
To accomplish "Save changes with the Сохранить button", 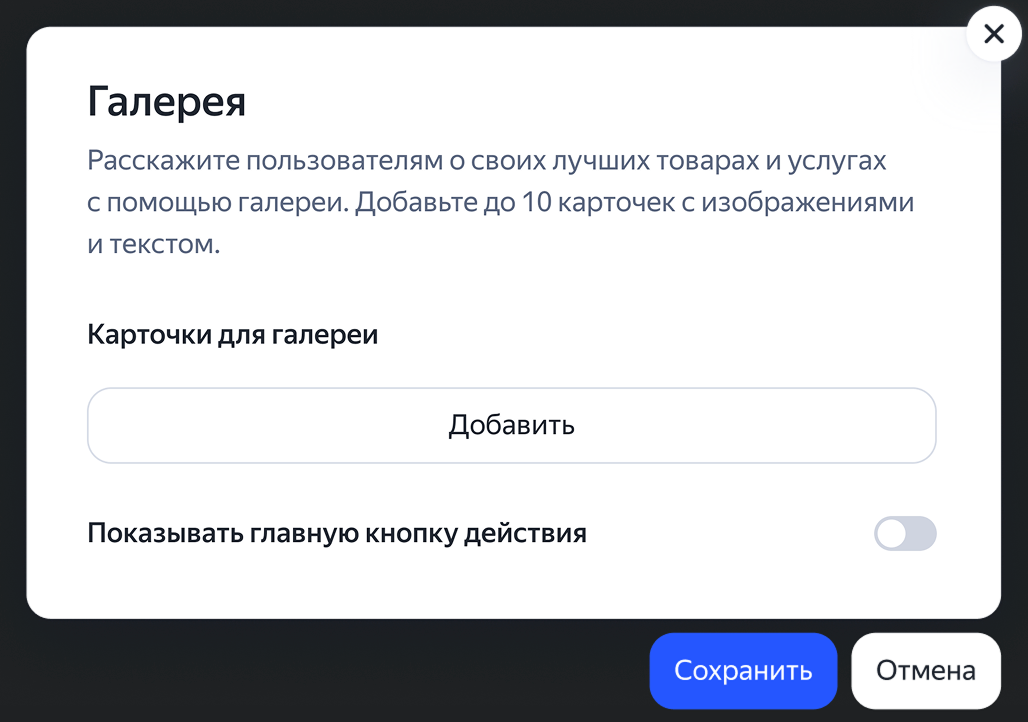I will coord(743,670).
